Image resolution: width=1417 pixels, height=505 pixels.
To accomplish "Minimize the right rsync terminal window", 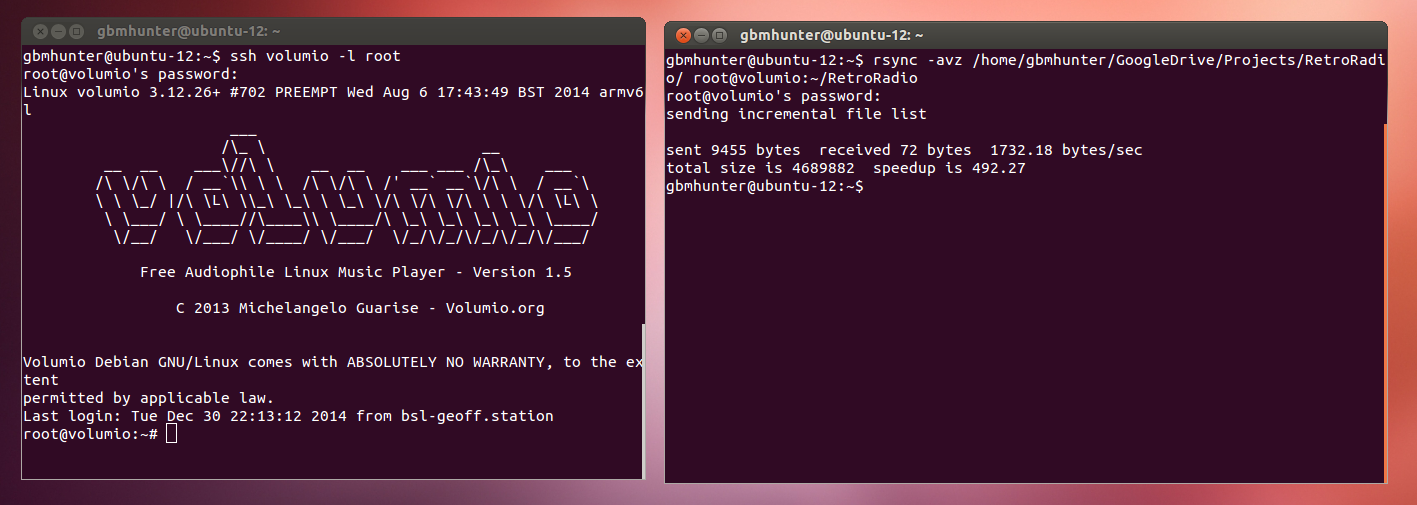I will [702, 35].
